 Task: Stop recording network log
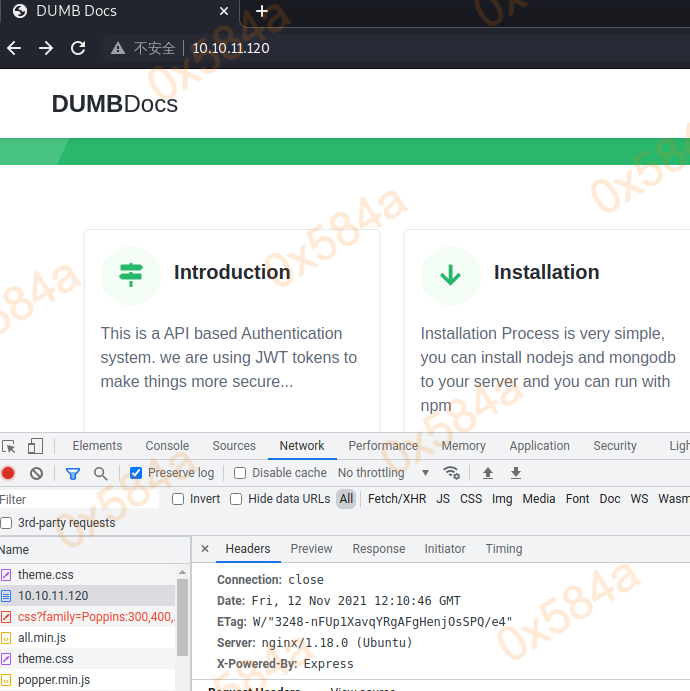(9, 473)
